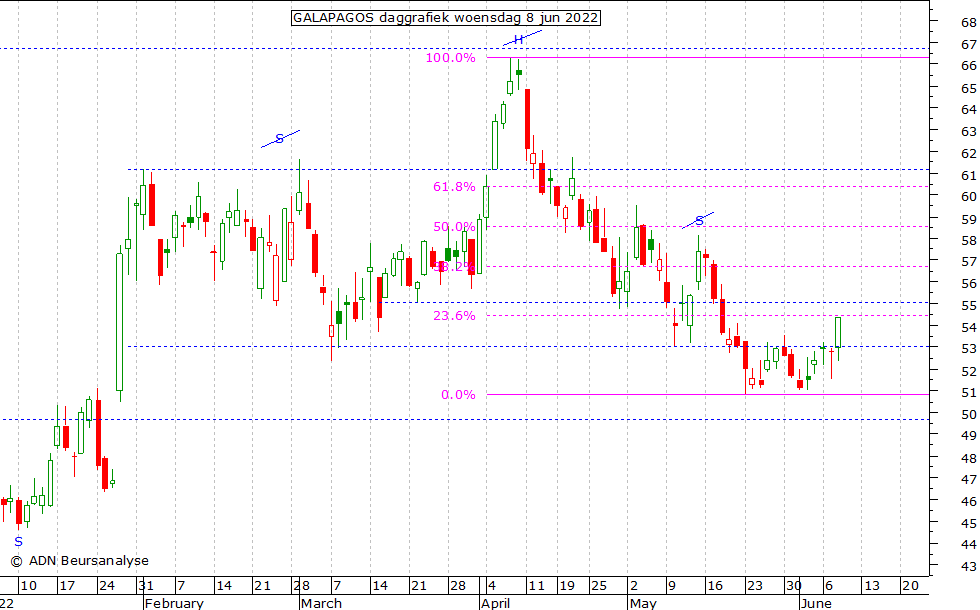Click the blue 'S' marker below the January lows
980x610 pixels.
tap(18, 542)
